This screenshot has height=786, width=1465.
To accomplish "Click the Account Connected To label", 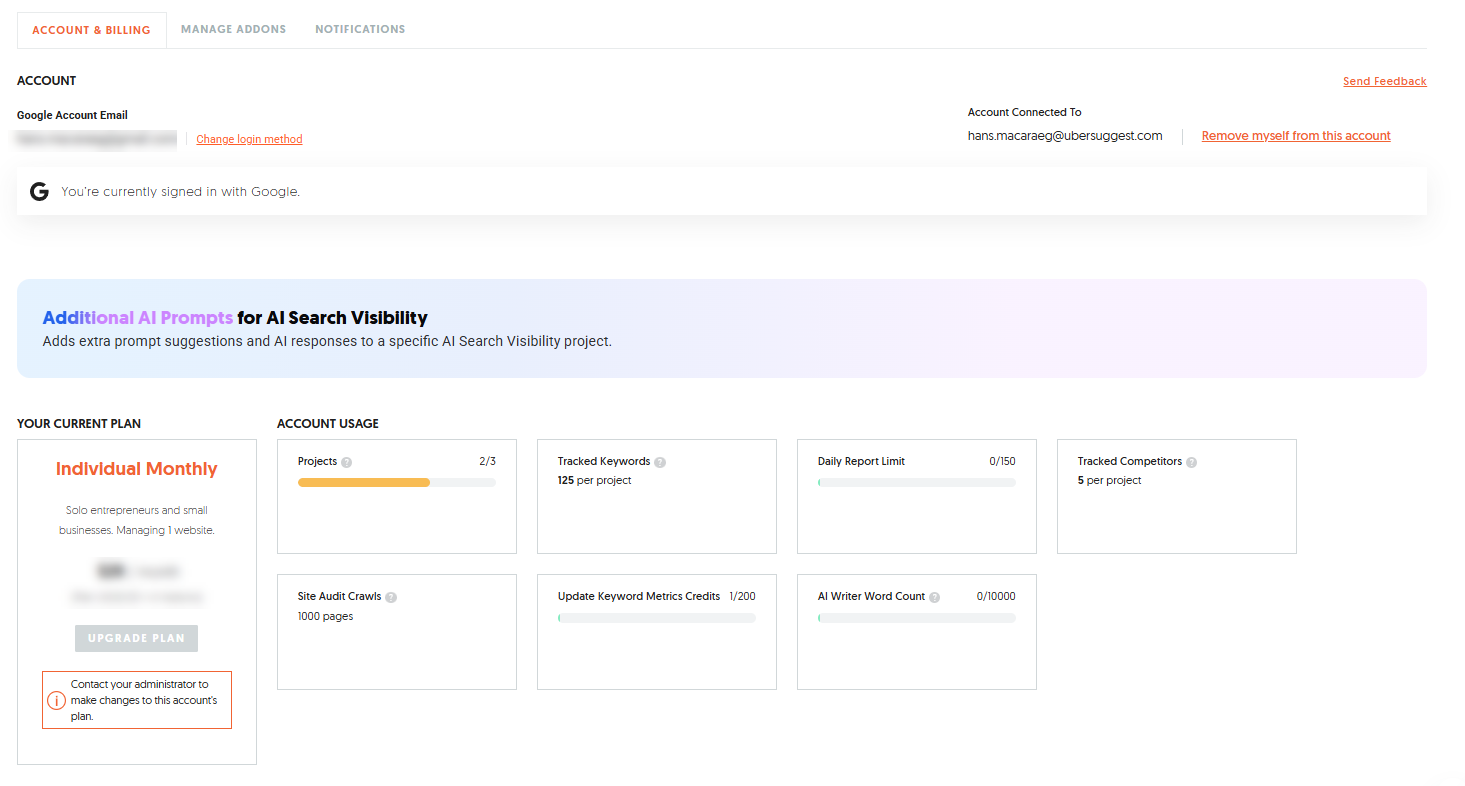I will (x=1025, y=112).
